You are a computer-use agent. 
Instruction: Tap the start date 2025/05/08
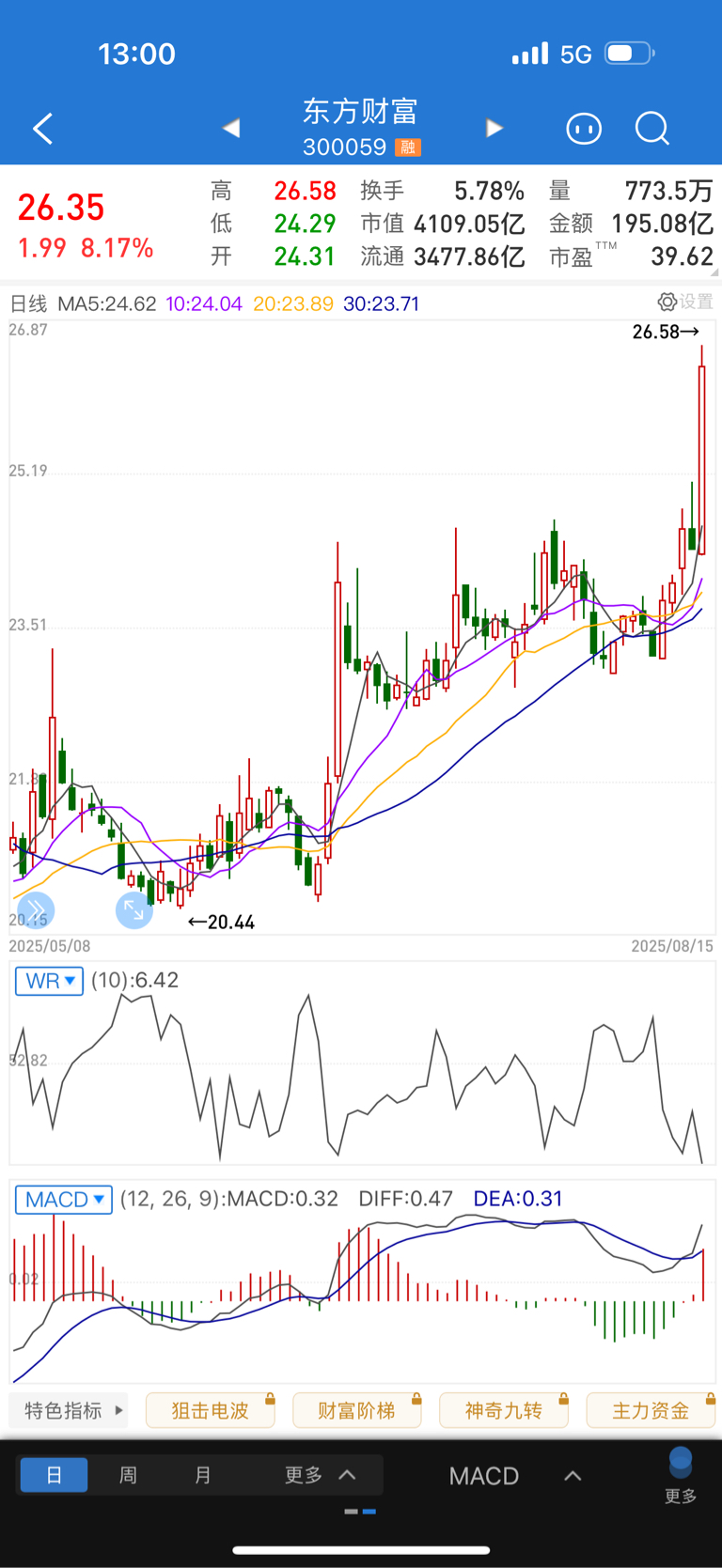click(50, 946)
